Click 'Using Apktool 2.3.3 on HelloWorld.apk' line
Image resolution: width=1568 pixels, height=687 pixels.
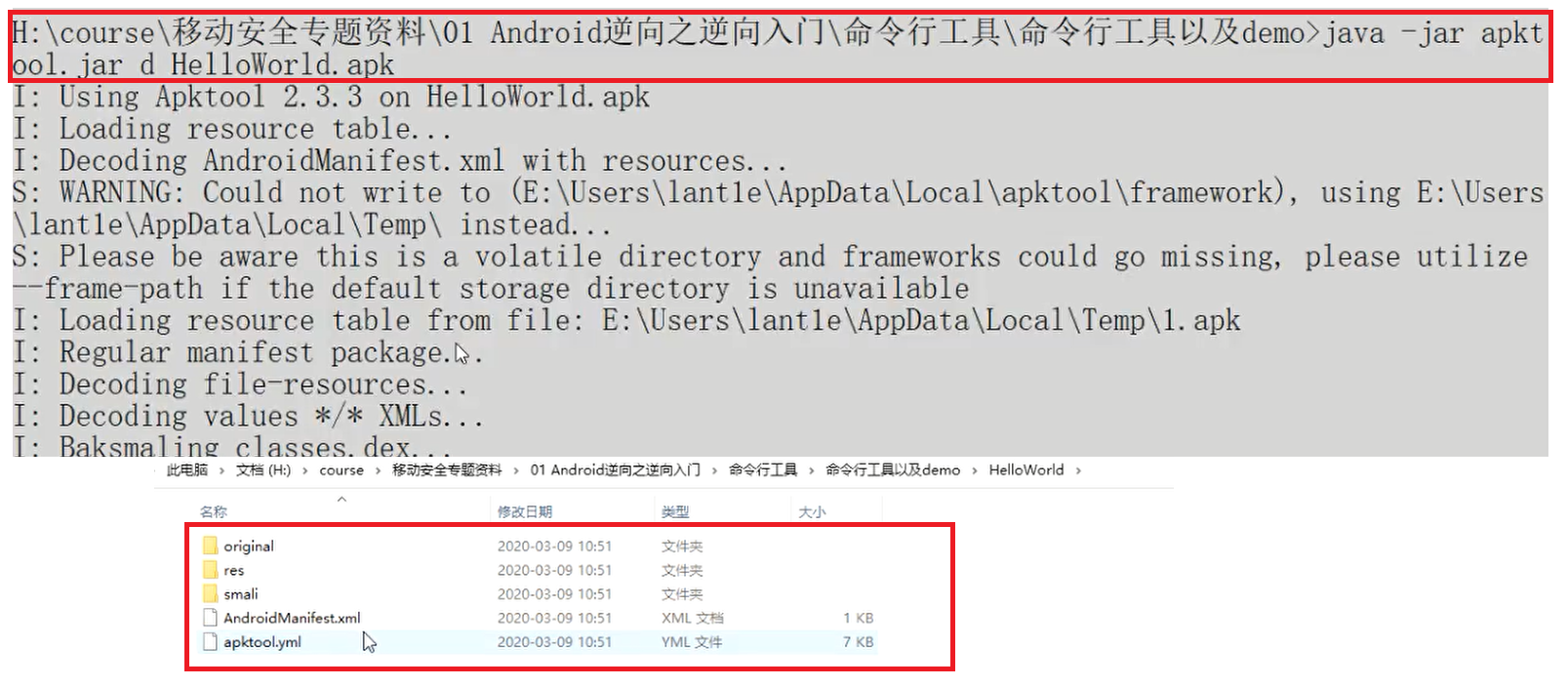[331, 97]
